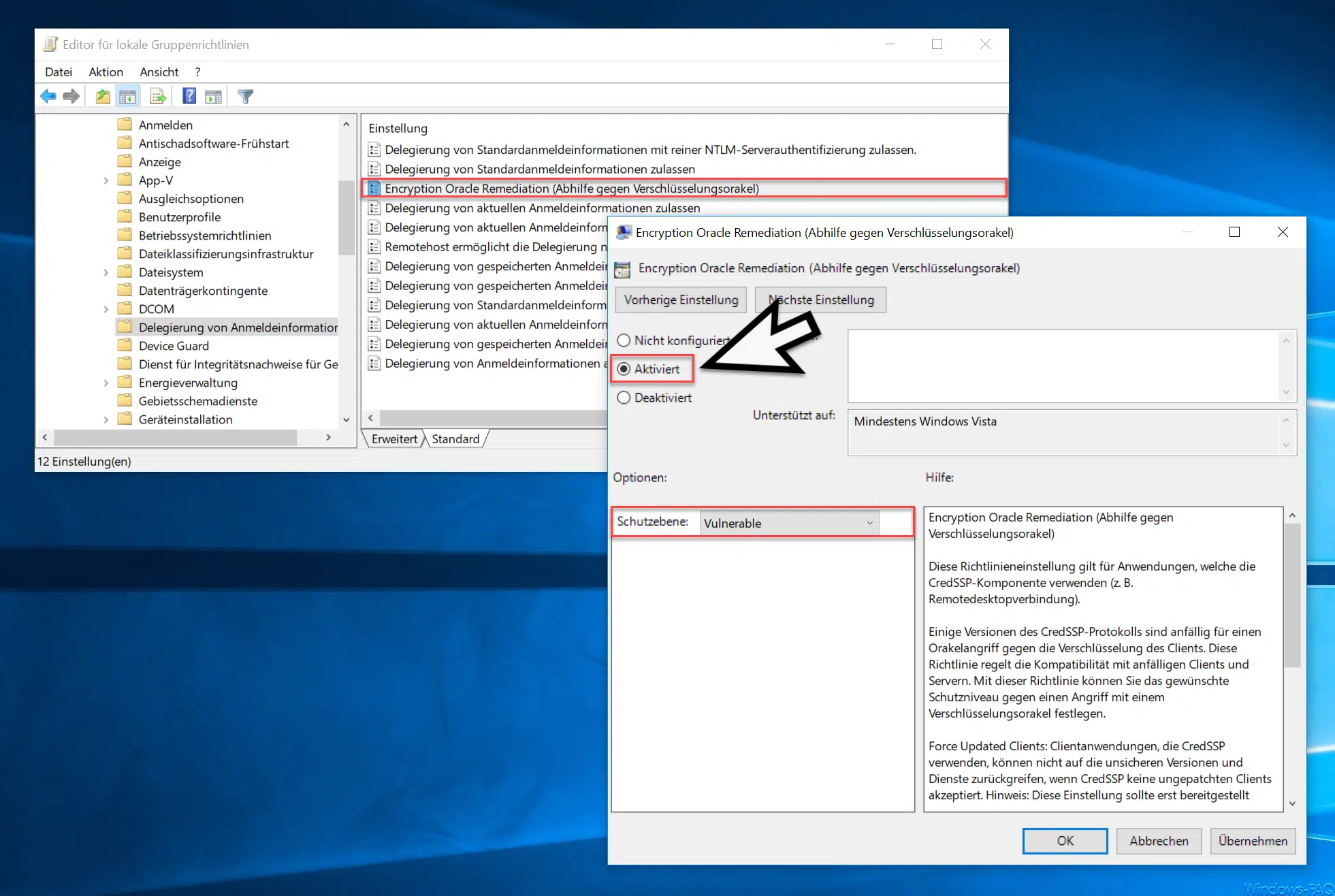Open the Schutzebene dropdown showing Vulnerable

click(x=869, y=523)
